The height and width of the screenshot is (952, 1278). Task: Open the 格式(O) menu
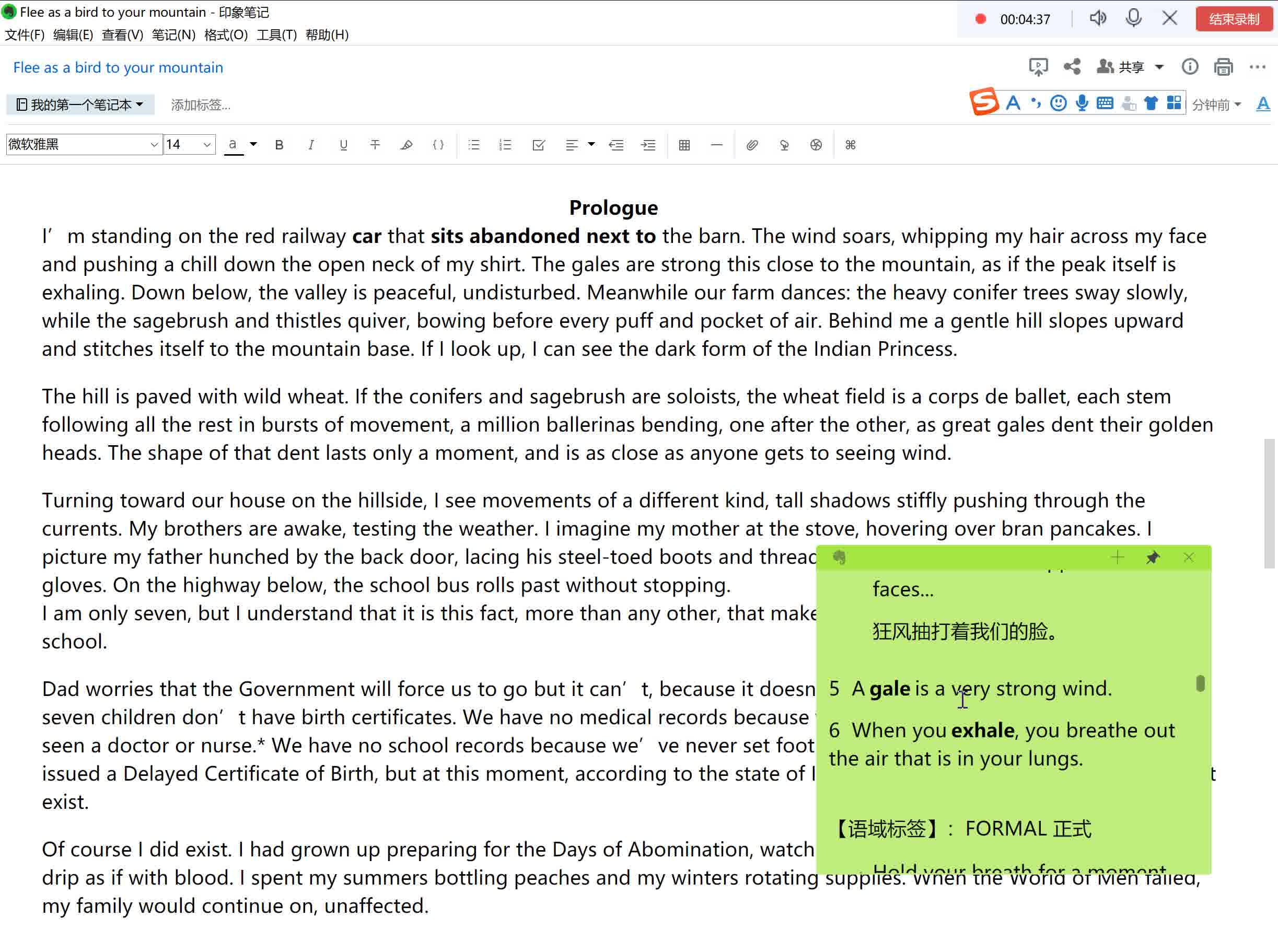pyautogui.click(x=226, y=34)
